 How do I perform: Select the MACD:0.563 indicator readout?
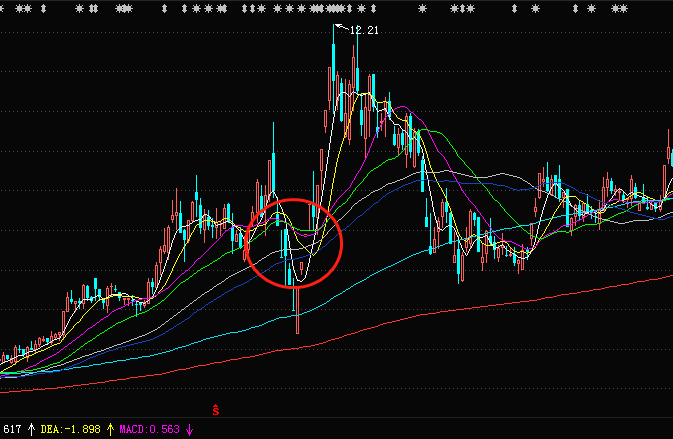(x=149, y=429)
